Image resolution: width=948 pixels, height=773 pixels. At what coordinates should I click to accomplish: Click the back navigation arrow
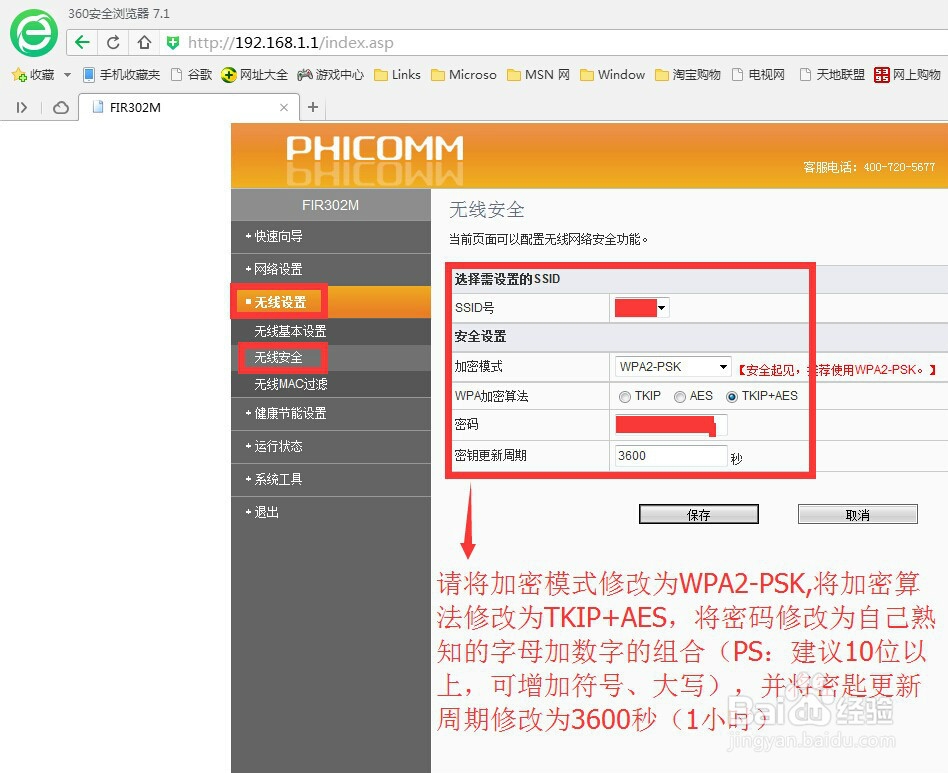point(81,43)
